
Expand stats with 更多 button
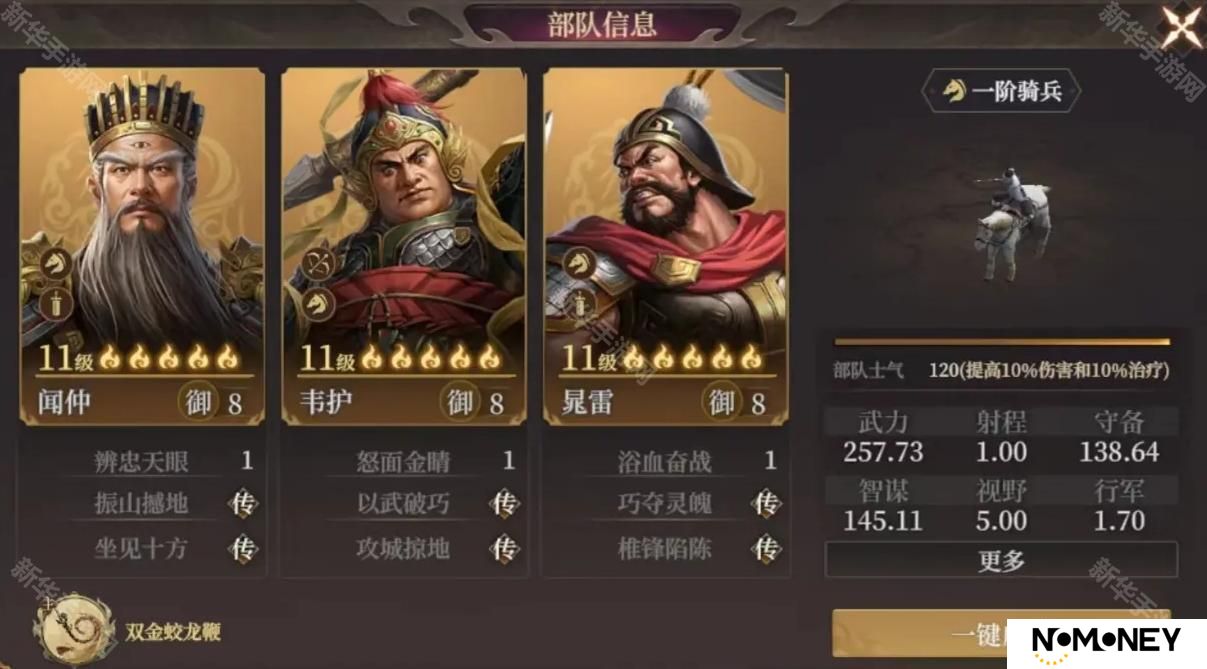pos(1001,560)
